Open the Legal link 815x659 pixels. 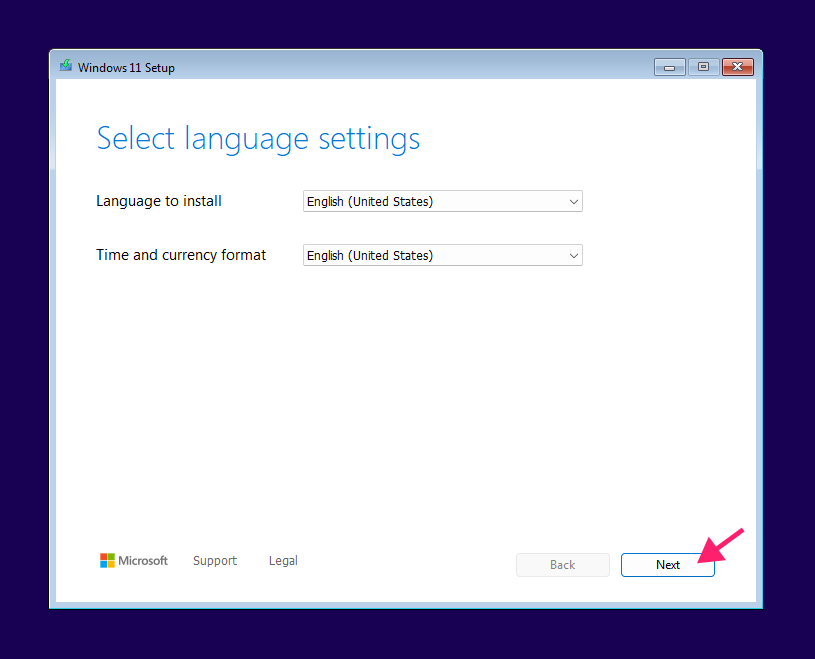[283, 561]
